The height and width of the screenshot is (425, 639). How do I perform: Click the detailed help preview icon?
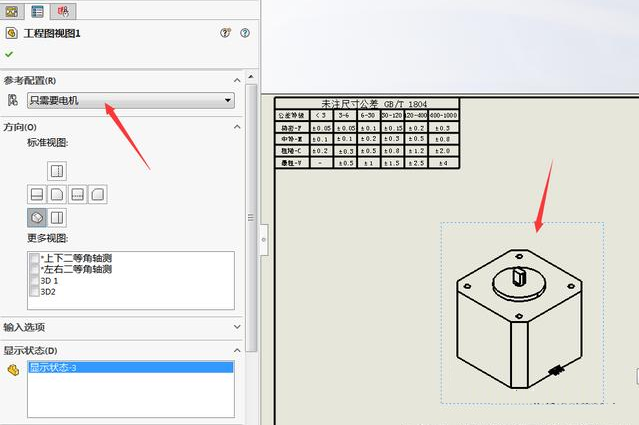point(225,33)
